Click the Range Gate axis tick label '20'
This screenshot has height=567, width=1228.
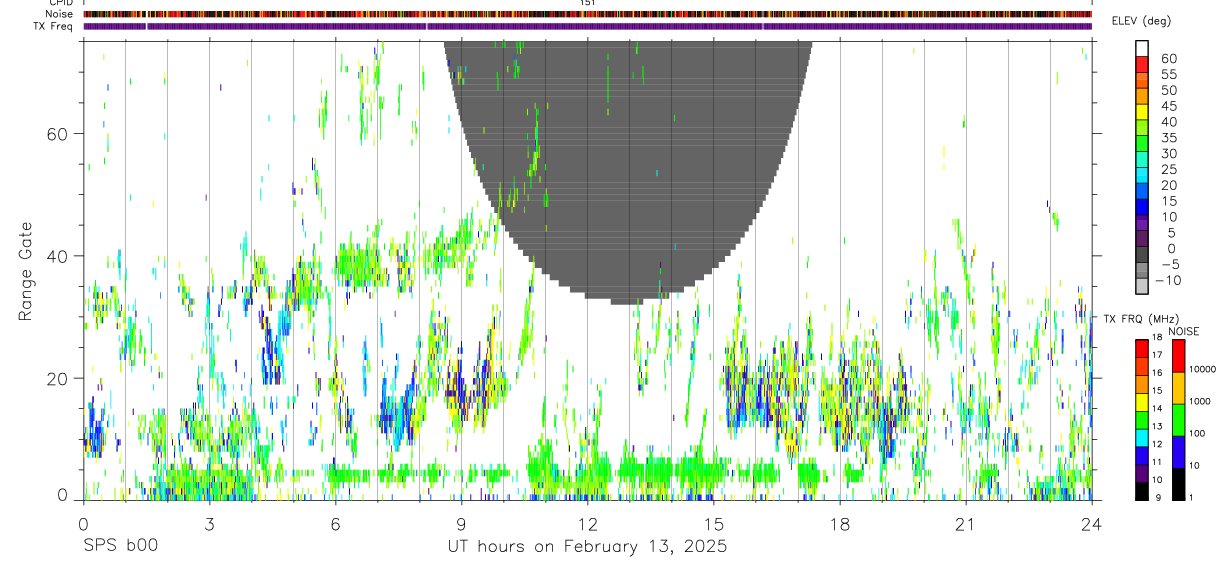(x=57, y=378)
